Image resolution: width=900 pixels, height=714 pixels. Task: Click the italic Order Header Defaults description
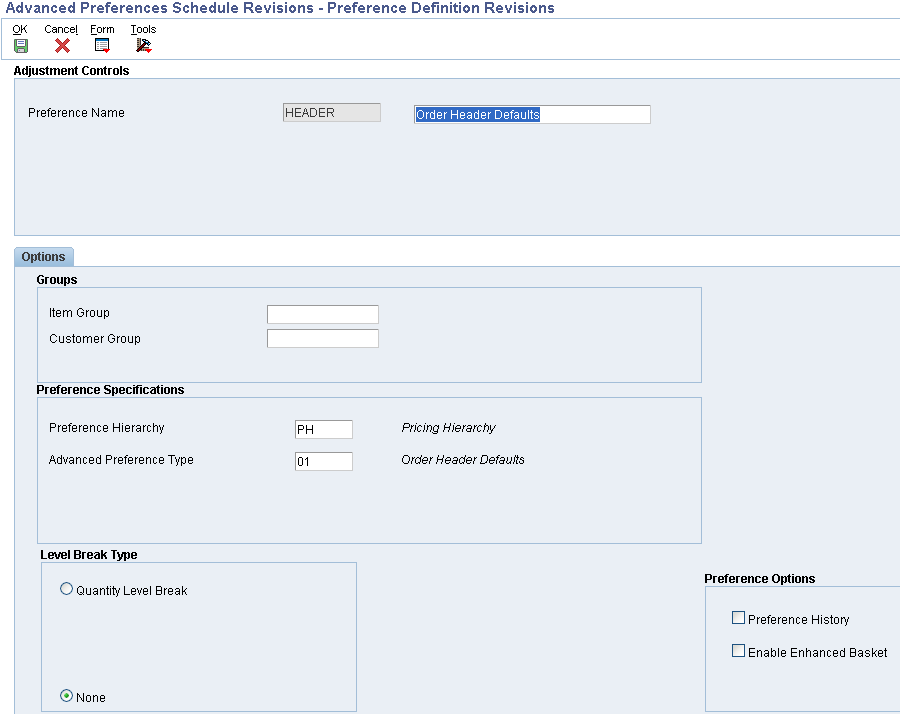(463, 460)
